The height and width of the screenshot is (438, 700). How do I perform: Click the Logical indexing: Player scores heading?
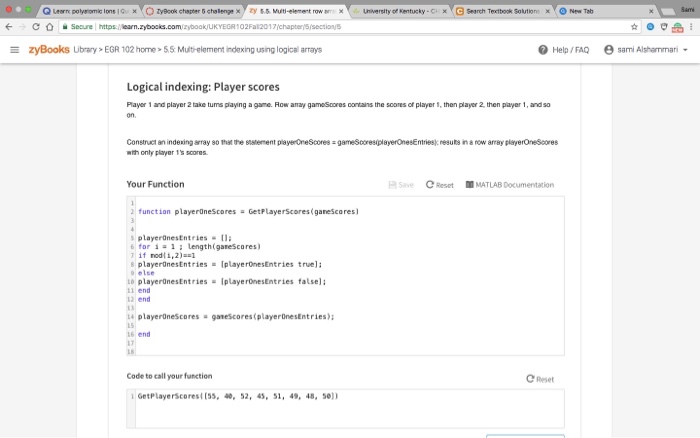point(203,87)
